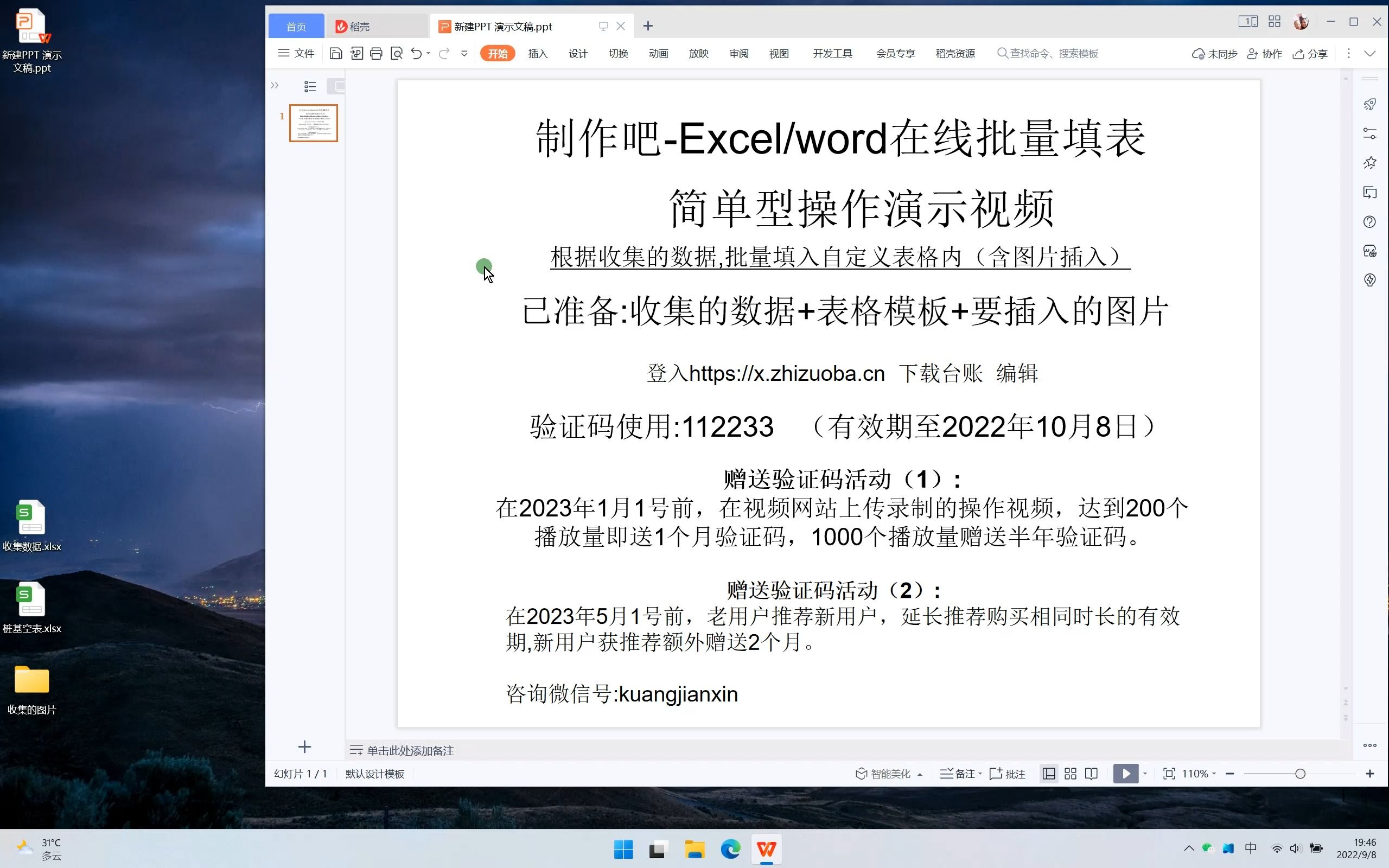Click the zoom slider handle

point(1301,774)
